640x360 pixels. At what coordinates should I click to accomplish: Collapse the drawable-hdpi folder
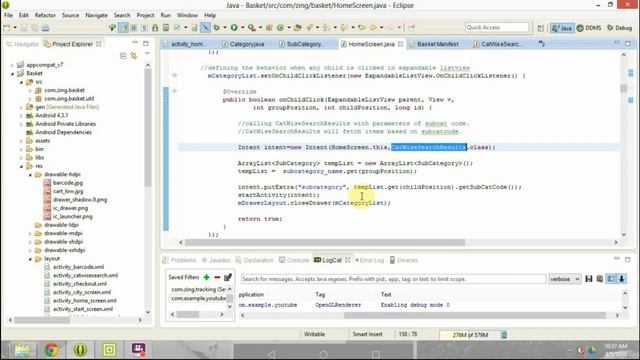30,175
